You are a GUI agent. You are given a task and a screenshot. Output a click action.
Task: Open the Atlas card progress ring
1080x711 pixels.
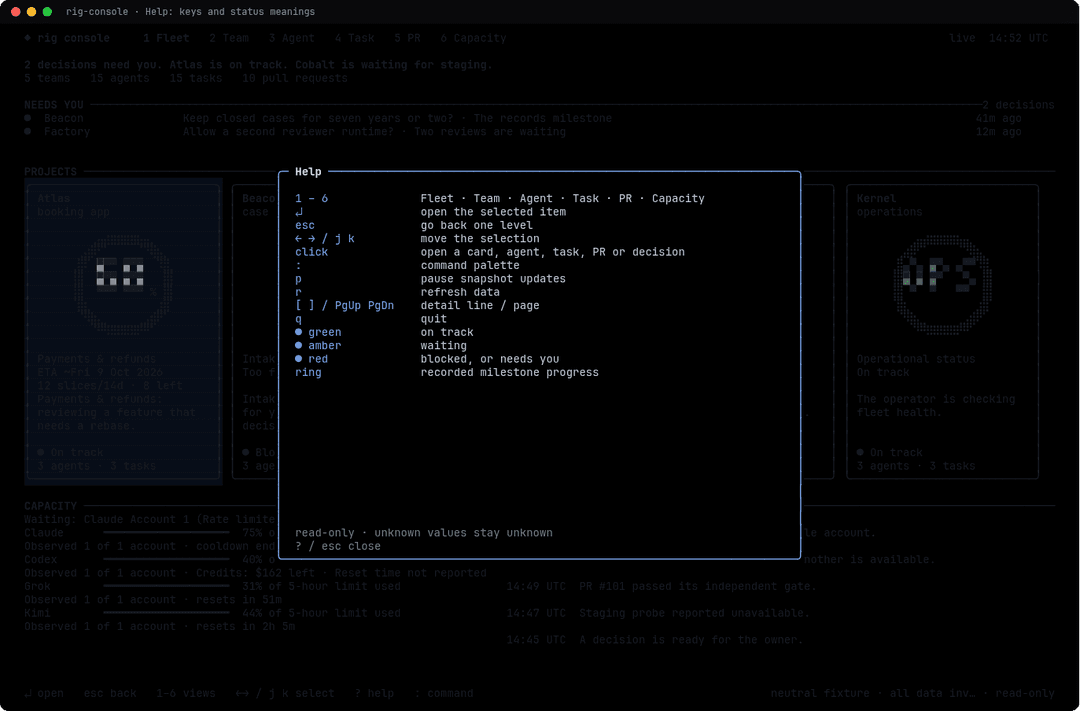(123, 284)
